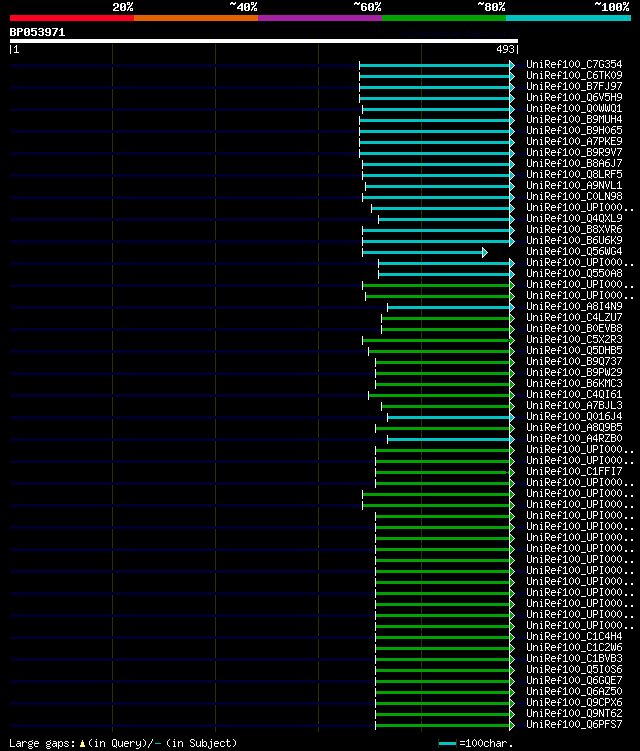
Task: Click the end-position label 493
Action: (505, 49)
